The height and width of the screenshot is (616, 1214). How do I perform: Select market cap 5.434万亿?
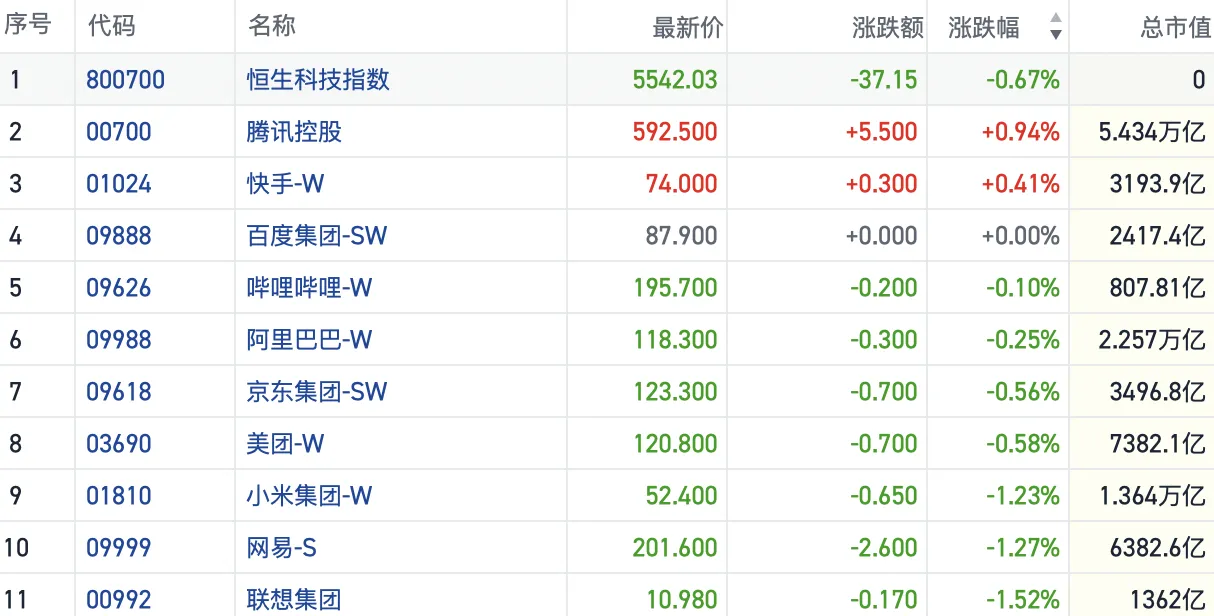pos(1152,132)
